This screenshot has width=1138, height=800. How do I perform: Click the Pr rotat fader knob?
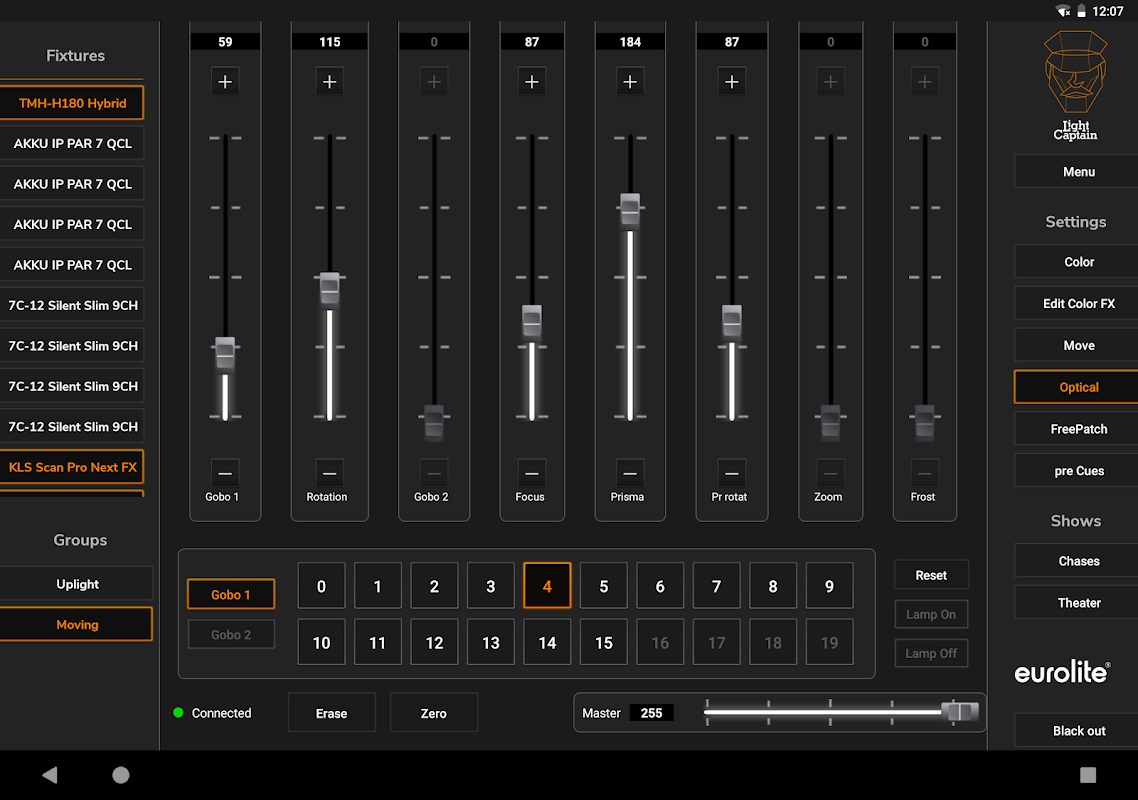tap(732, 322)
